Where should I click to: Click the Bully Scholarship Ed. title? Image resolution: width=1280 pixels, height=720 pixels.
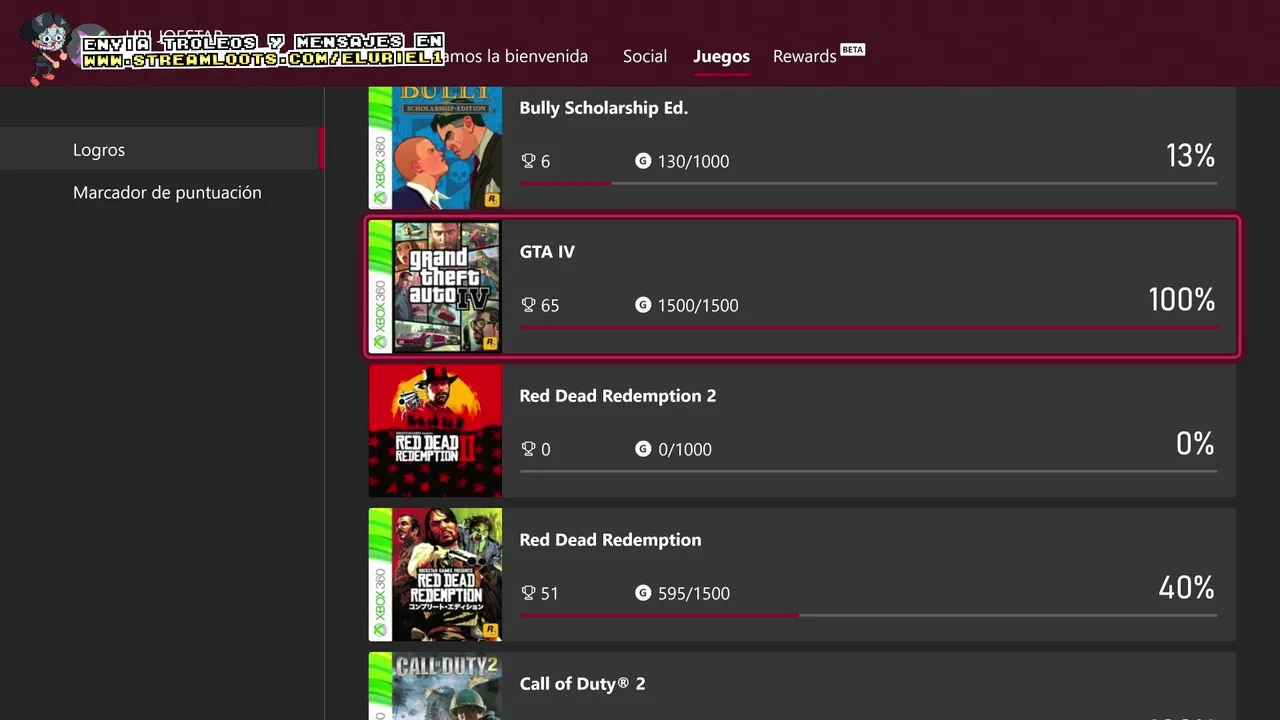[x=604, y=107]
